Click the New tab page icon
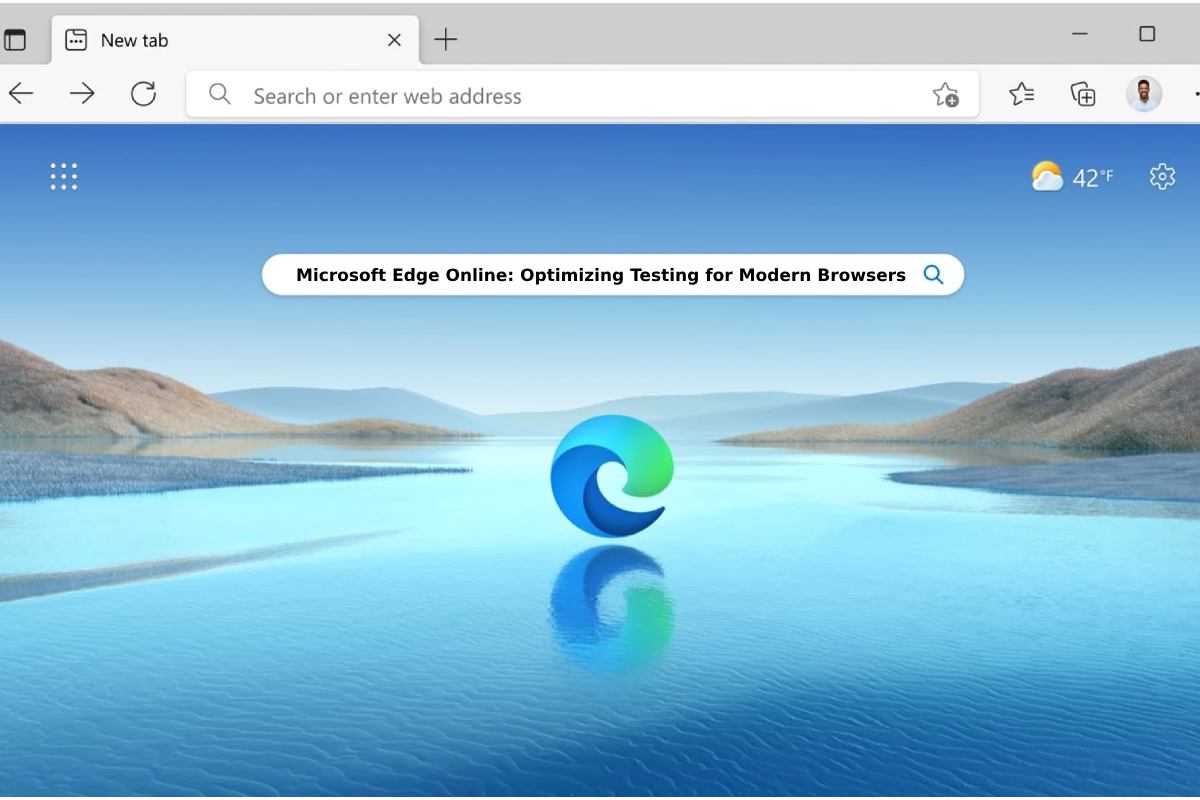1200x800 pixels. [x=76, y=40]
